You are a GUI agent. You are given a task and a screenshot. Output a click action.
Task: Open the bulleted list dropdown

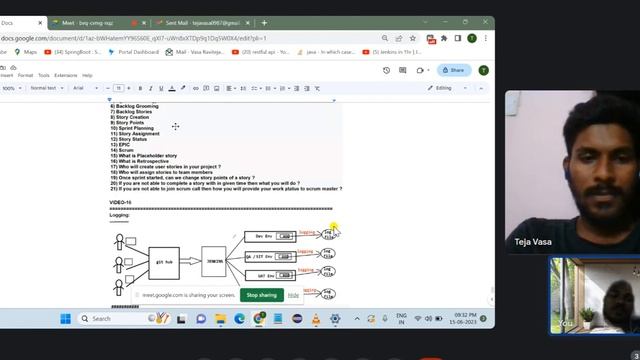[x=271, y=88]
